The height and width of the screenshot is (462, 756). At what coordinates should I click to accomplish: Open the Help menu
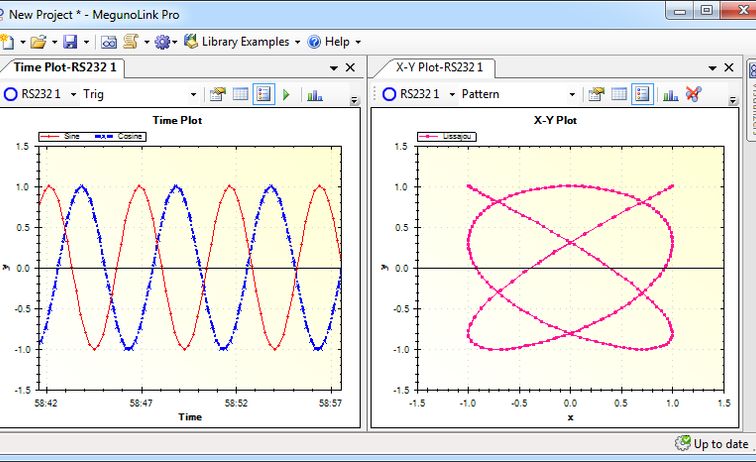tap(337, 42)
